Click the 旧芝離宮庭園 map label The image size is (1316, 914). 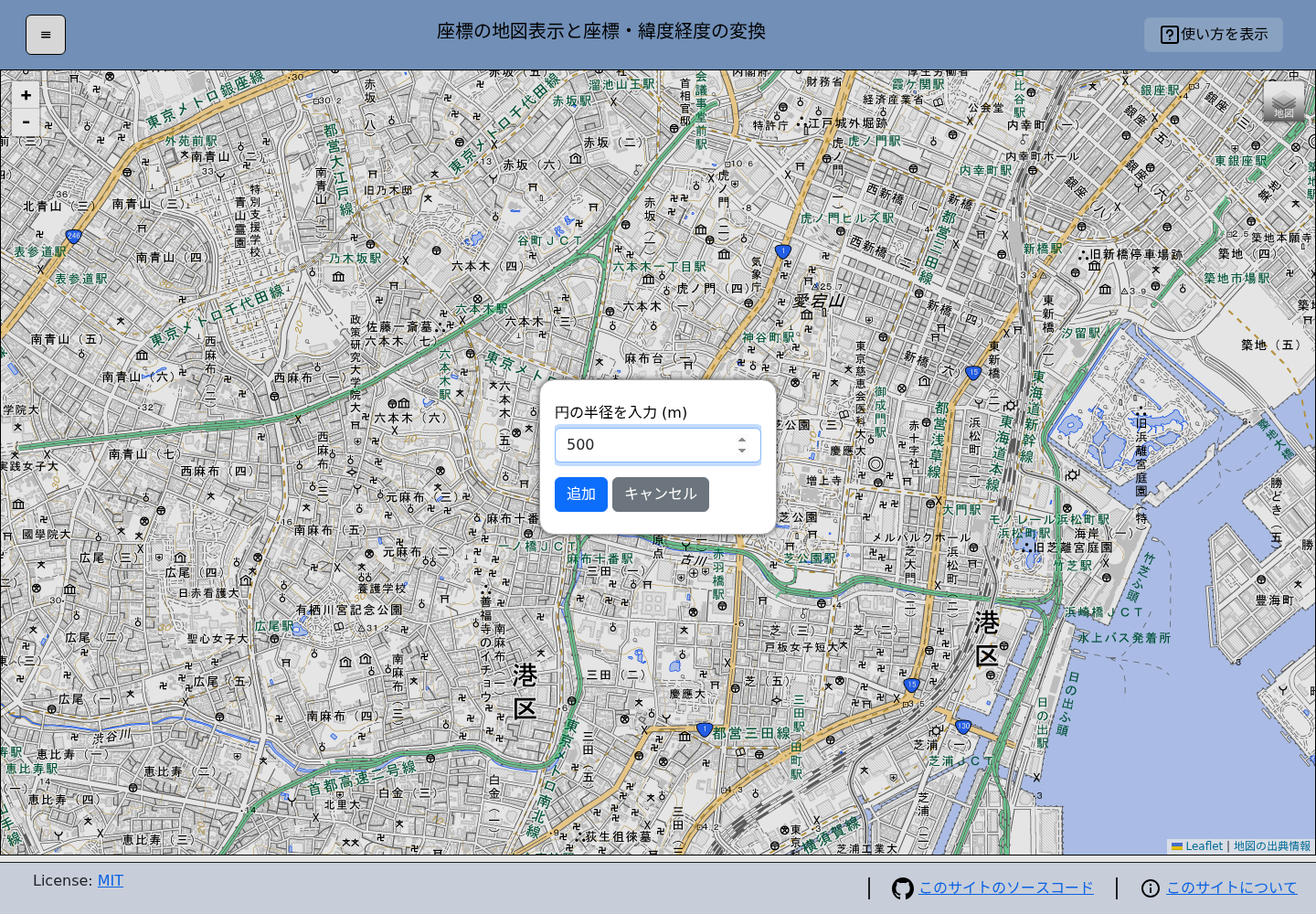1074,547
